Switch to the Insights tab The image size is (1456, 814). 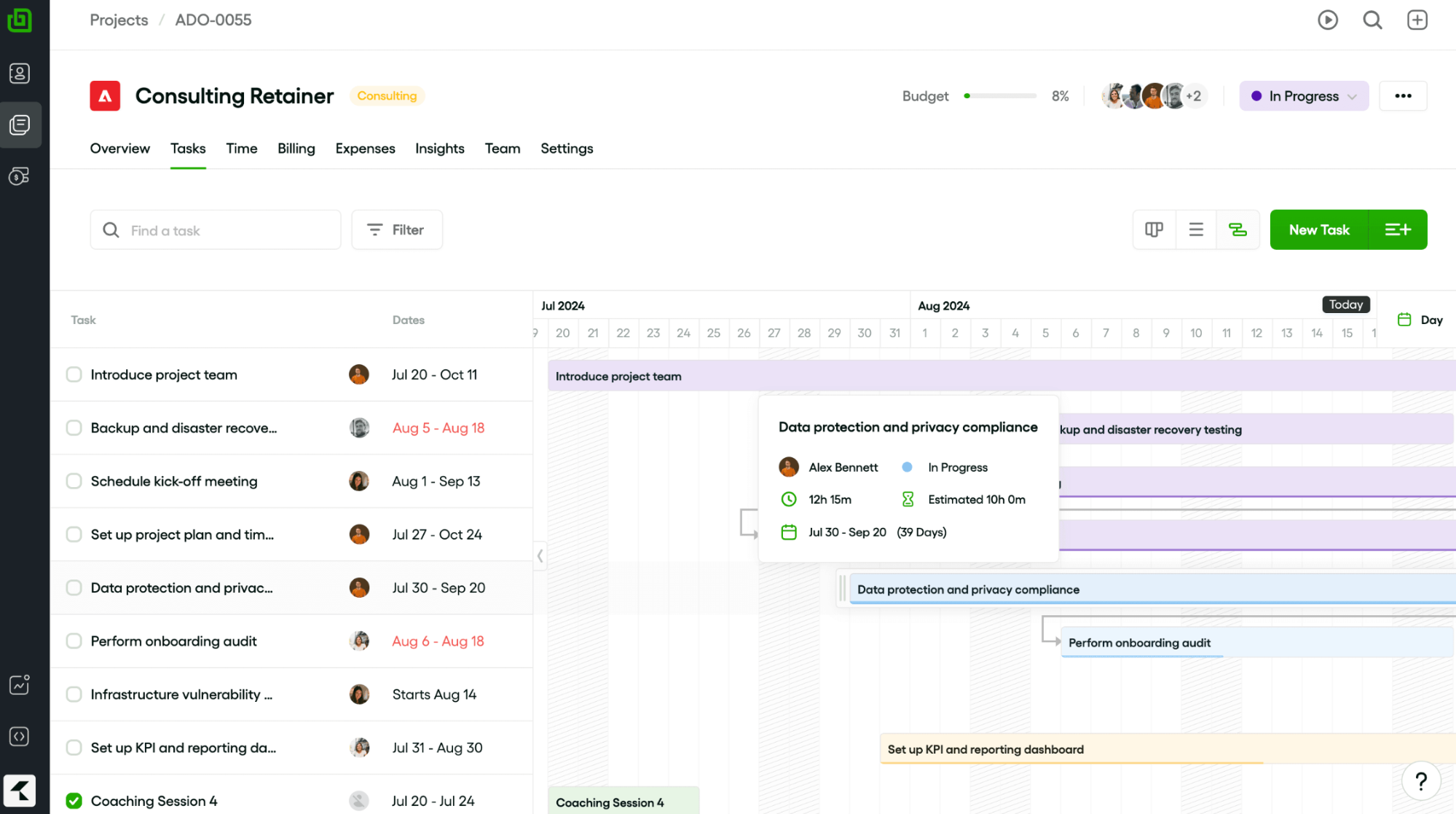(439, 149)
